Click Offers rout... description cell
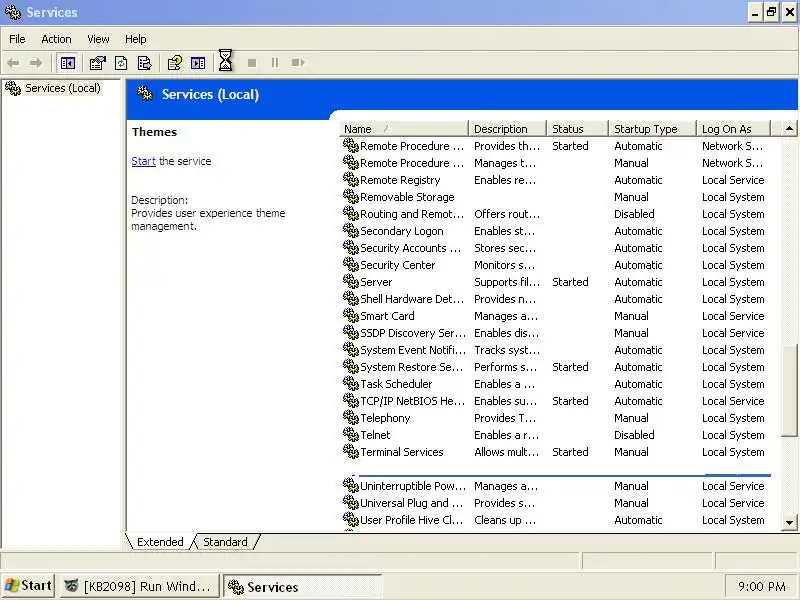 point(507,214)
